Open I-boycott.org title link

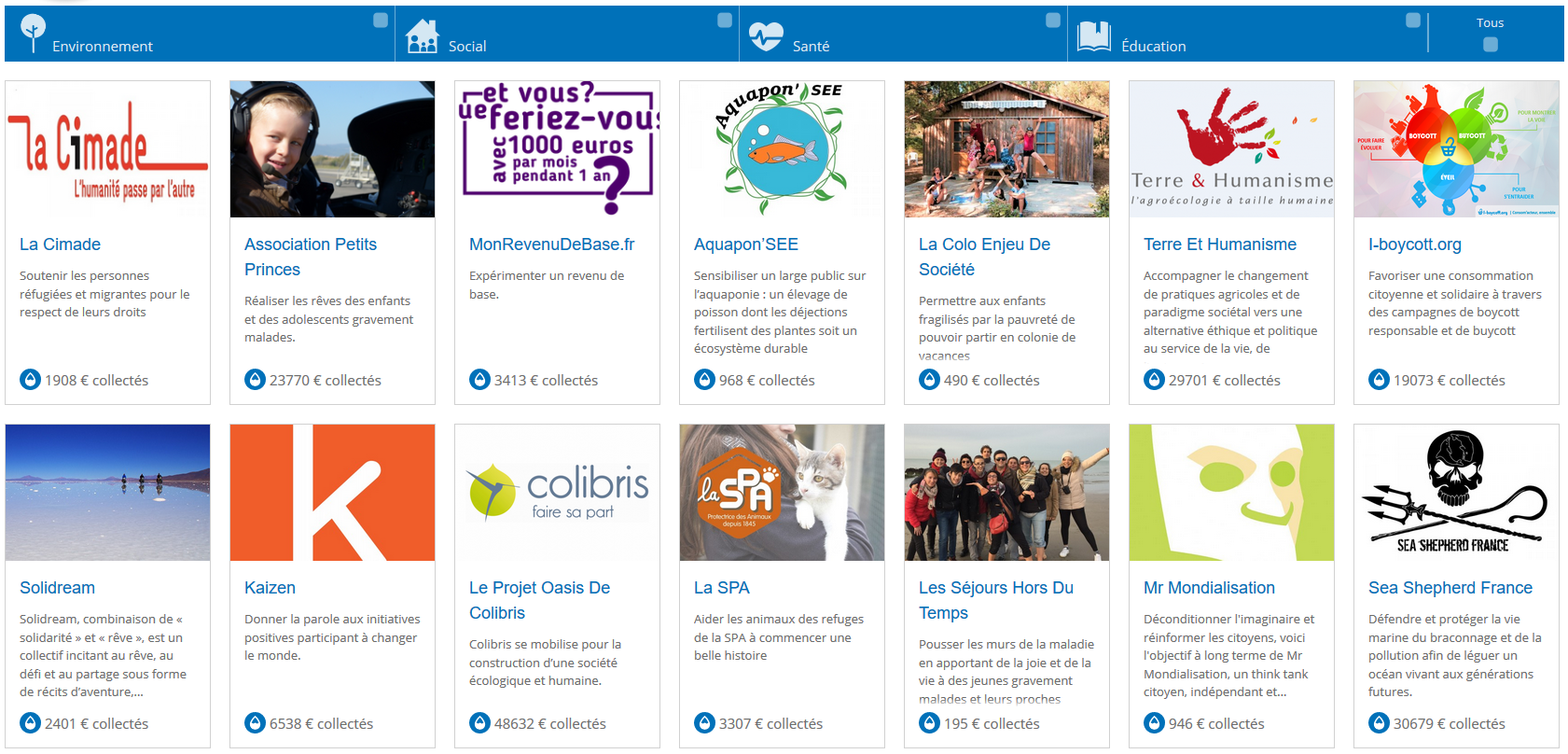1415,244
